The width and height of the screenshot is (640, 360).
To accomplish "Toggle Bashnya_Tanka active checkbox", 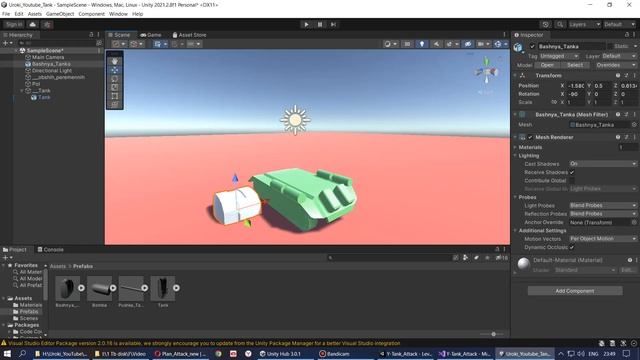I will pyautogui.click(x=532, y=47).
